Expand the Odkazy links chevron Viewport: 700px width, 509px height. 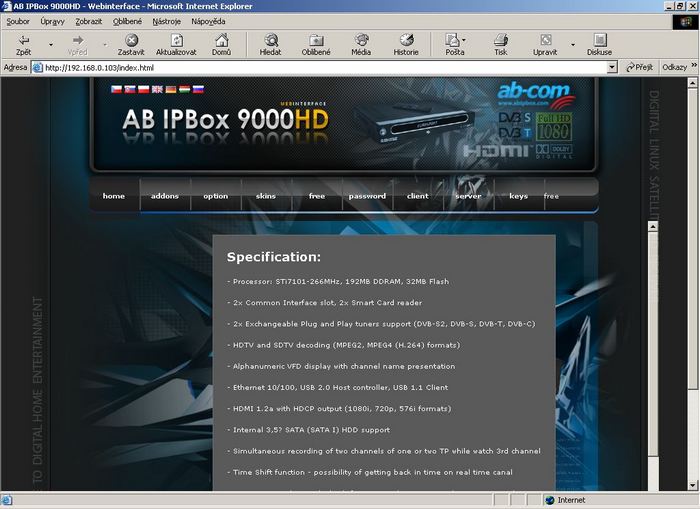tap(694, 65)
